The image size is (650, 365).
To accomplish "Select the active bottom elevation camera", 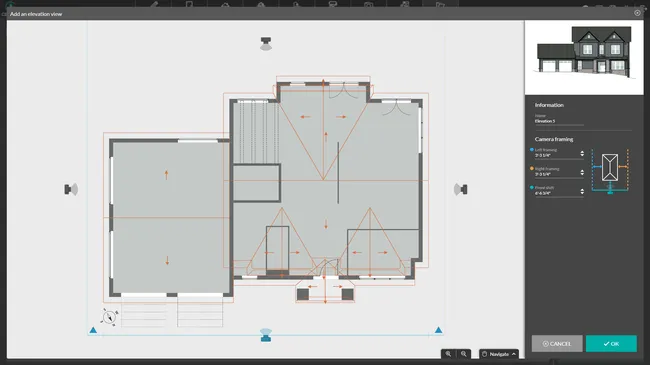I will (x=266, y=335).
